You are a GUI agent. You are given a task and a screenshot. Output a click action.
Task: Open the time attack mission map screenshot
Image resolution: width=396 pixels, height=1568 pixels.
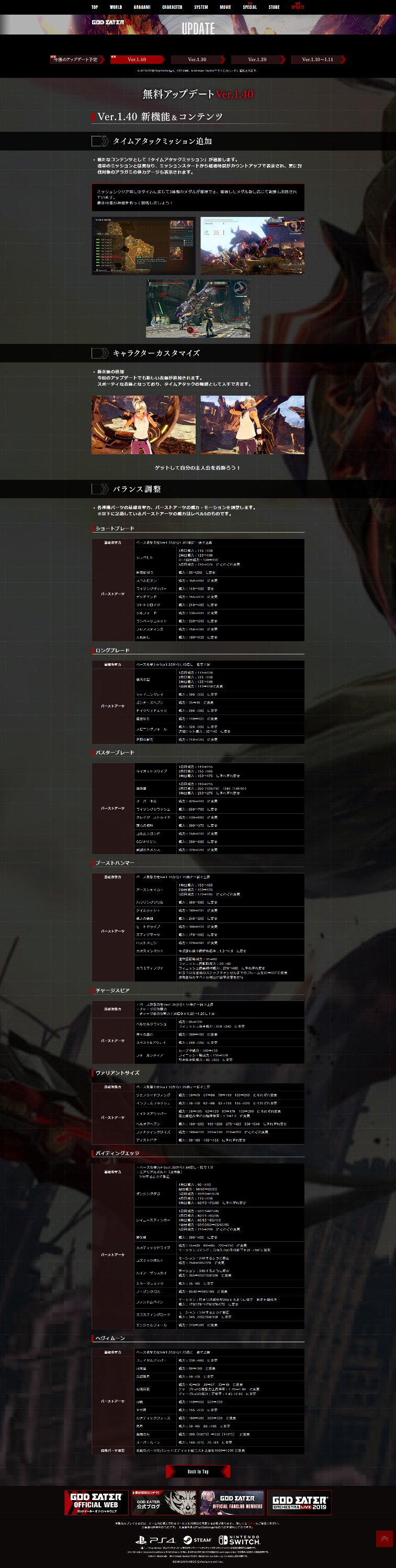click(144, 246)
